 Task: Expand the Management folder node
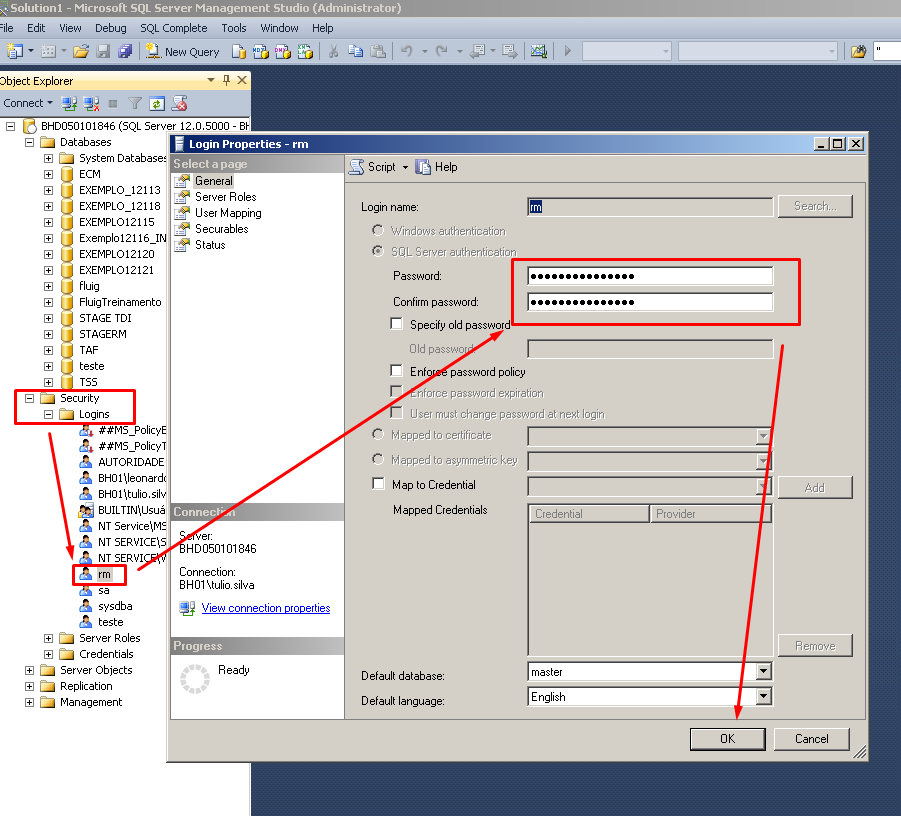[x=29, y=702]
